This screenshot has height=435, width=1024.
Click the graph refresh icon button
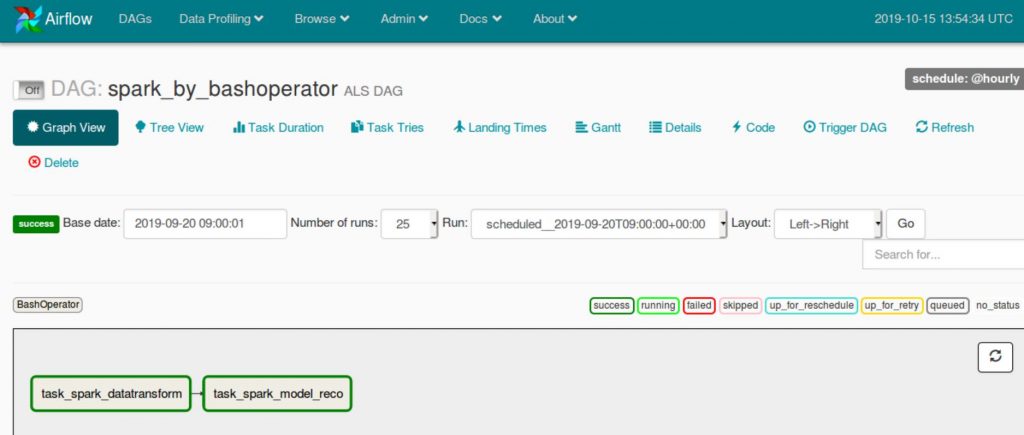coord(995,357)
